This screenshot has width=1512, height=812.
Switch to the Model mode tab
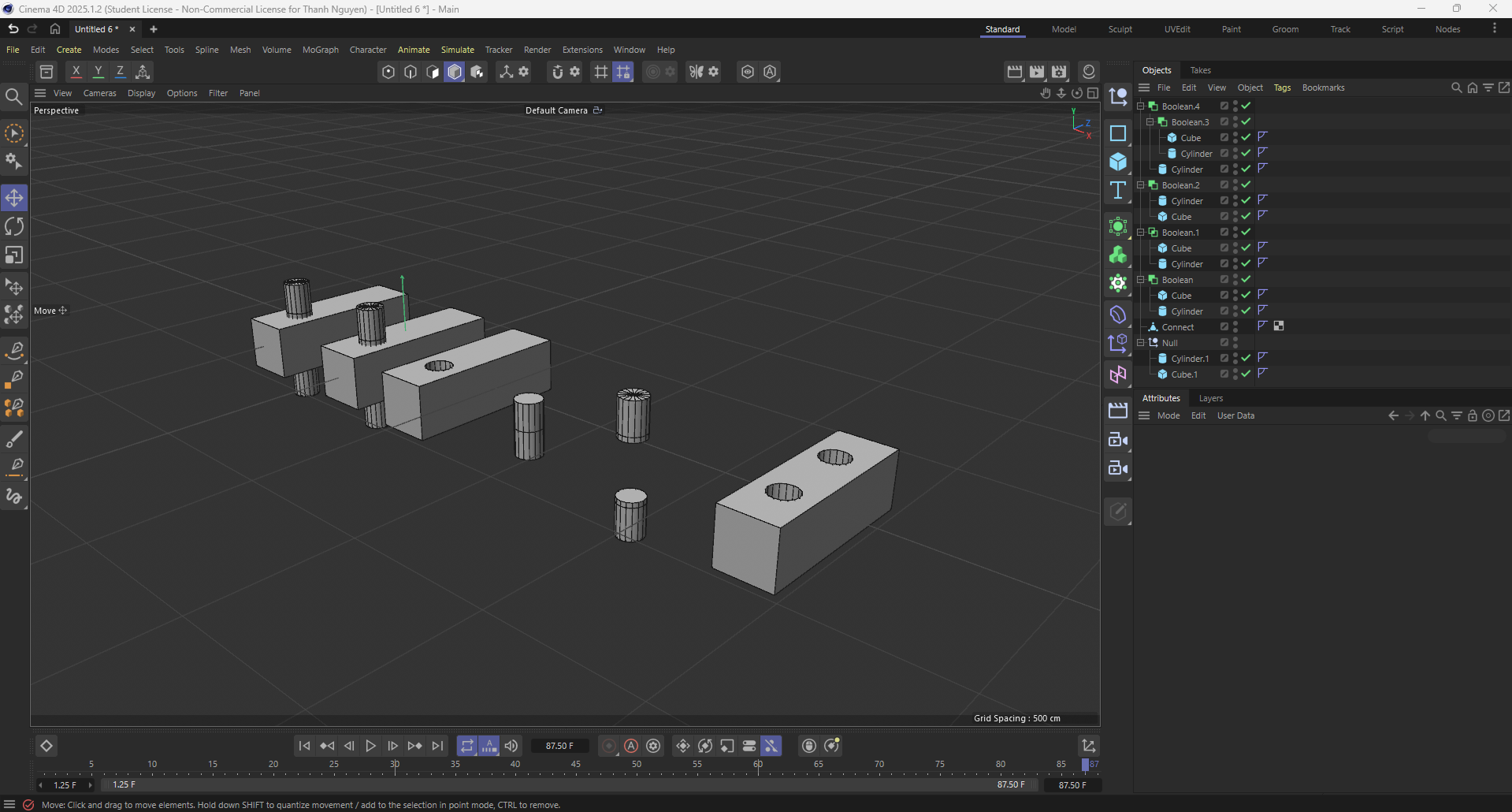click(x=1064, y=29)
